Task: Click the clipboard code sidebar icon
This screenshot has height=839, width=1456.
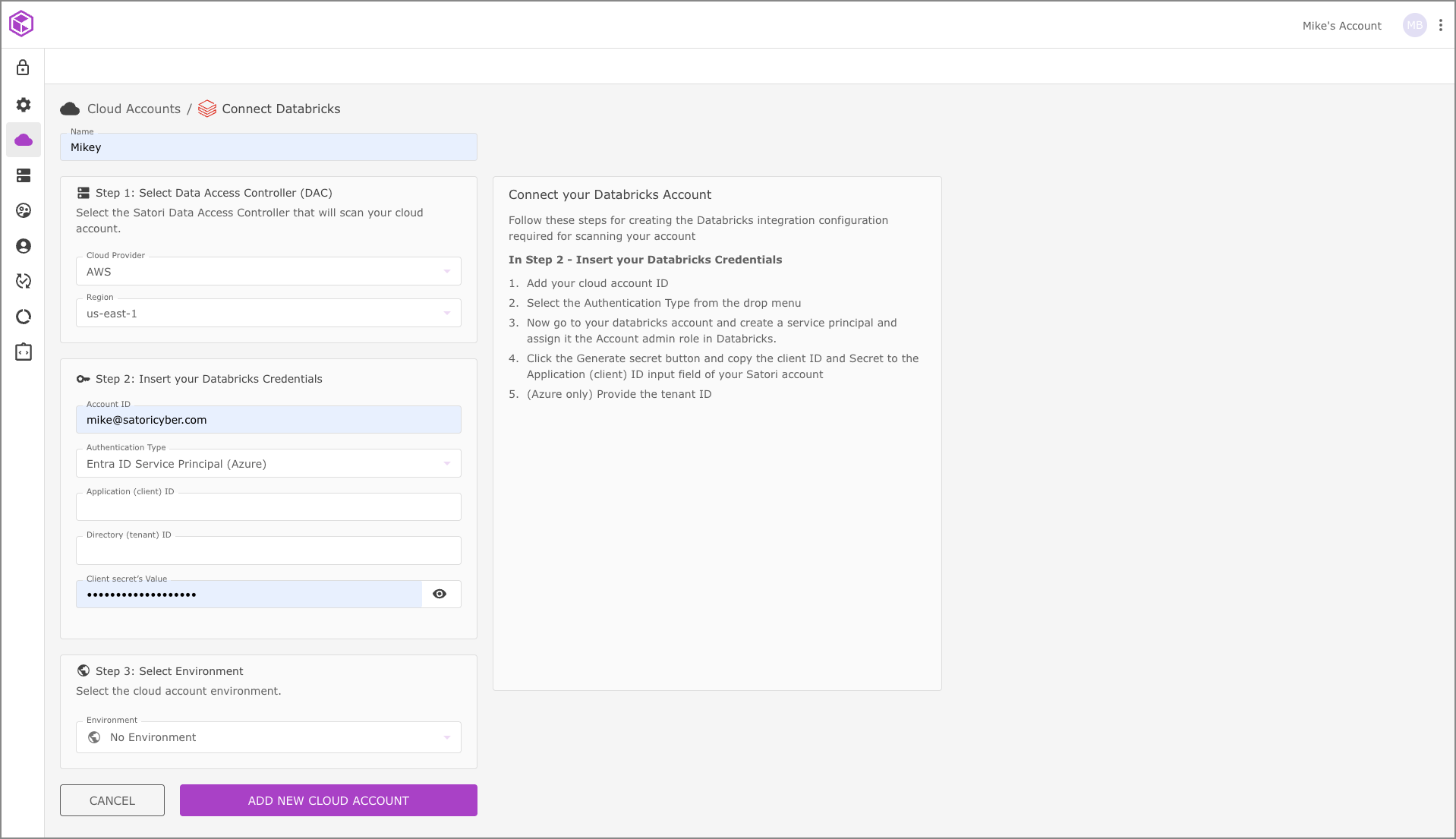Action: [24, 352]
